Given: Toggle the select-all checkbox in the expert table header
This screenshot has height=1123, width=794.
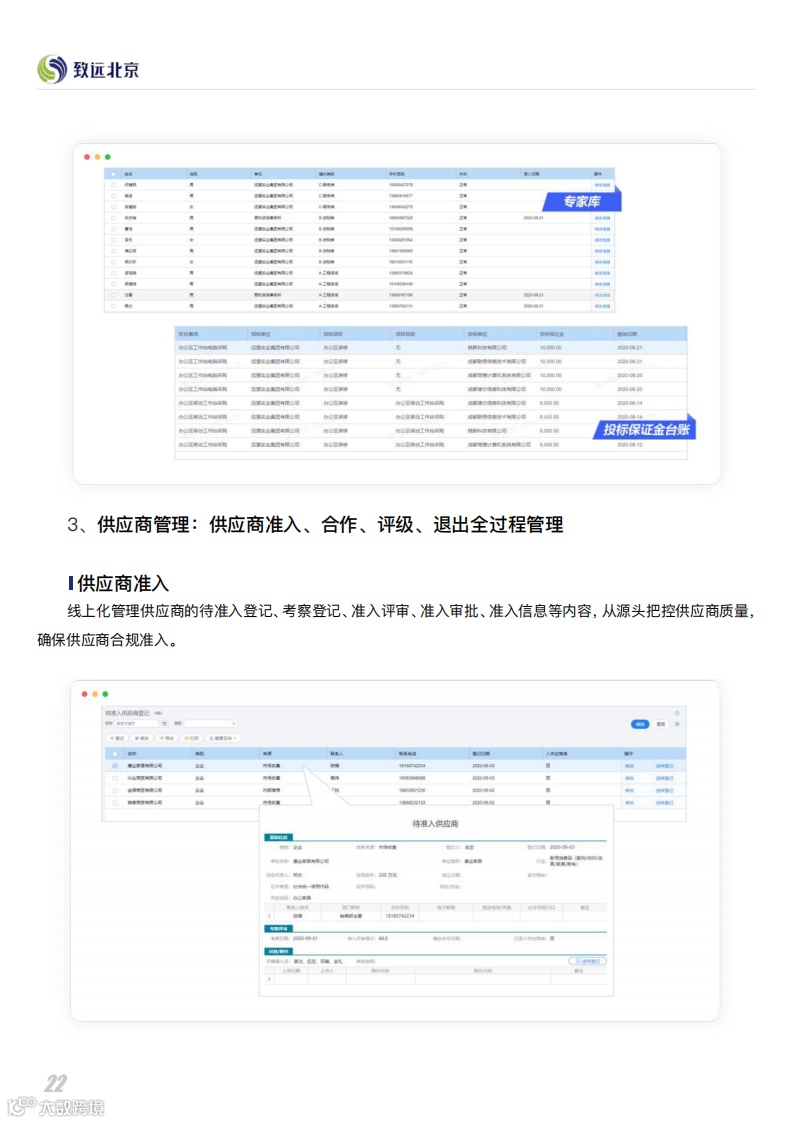Looking at the screenshot, I should [x=113, y=174].
